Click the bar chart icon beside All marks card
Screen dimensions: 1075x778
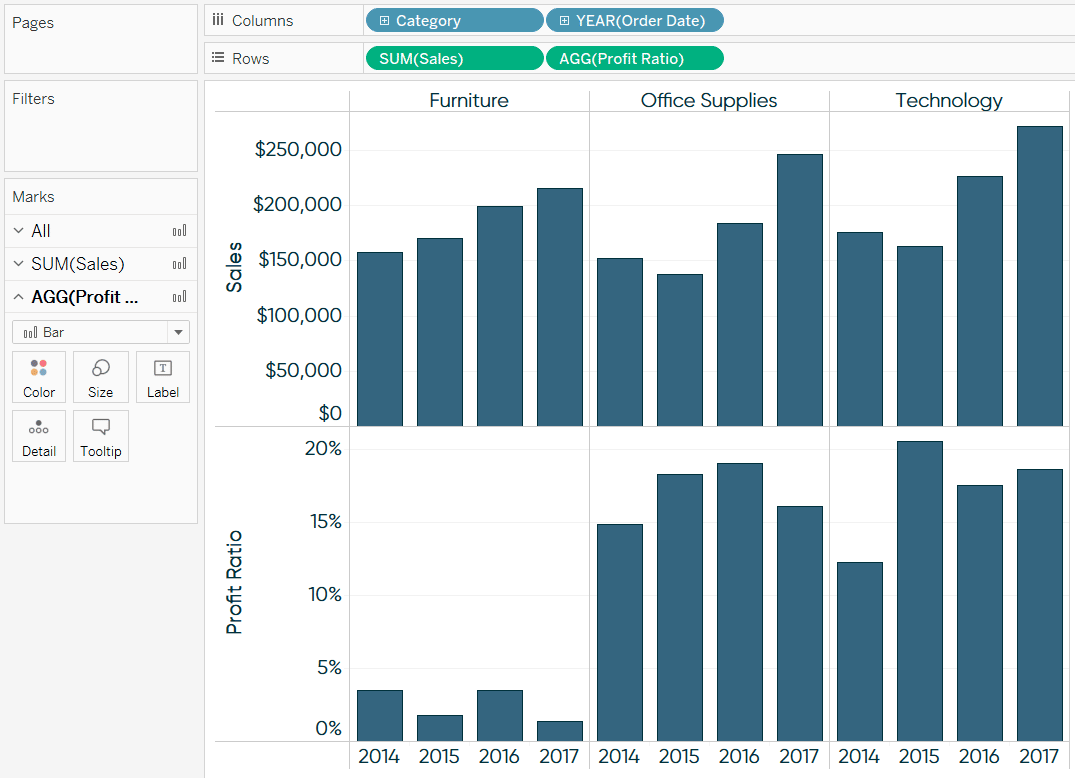(180, 230)
